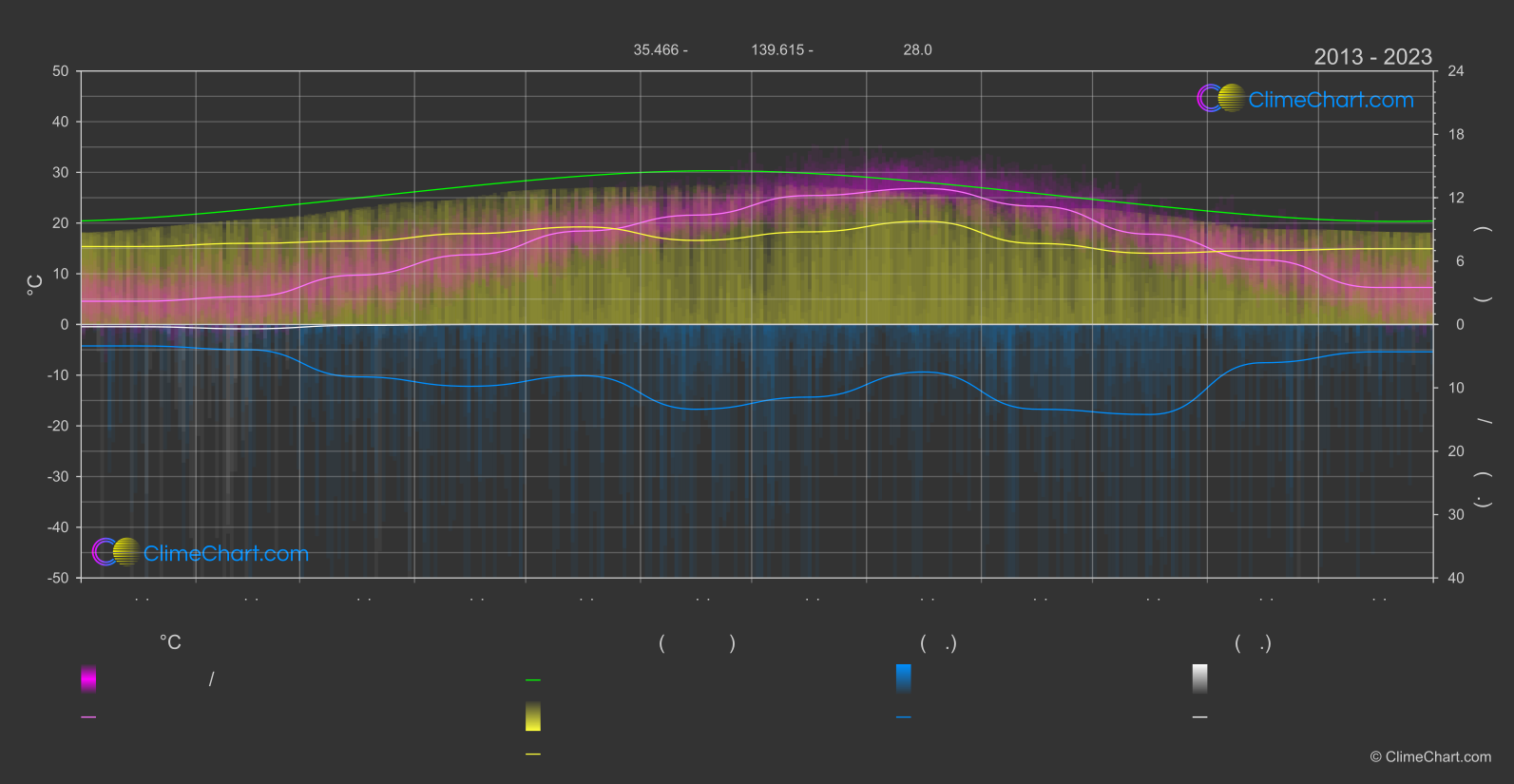The width and height of the screenshot is (1514, 784).
Task: Click the green line legend marker
Action: (x=533, y=680)
